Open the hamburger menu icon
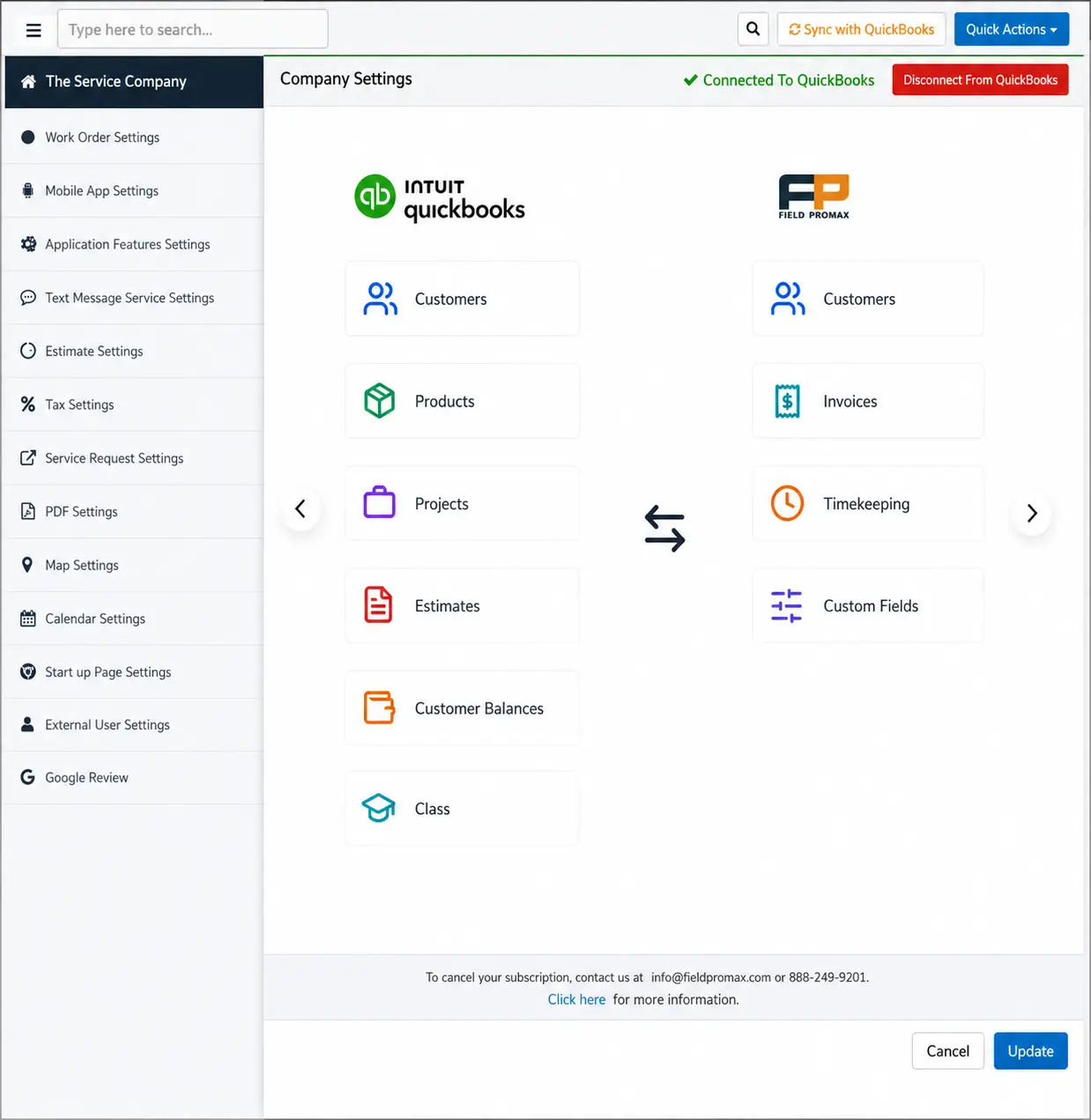Image resolution: width=1091 pixels, height=1120 pixels. [x=33, y=30]
